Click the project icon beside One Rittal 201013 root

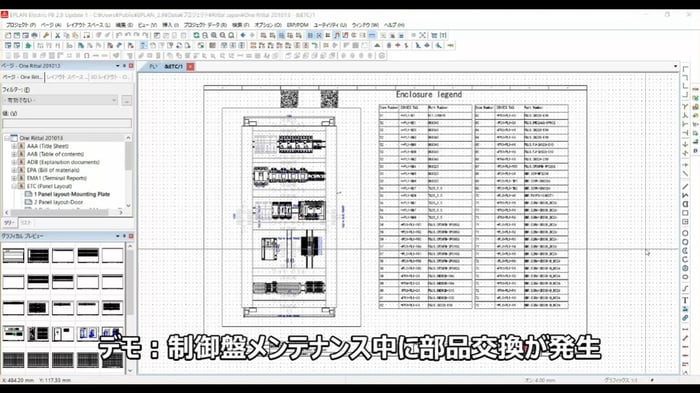click(14, 138)
